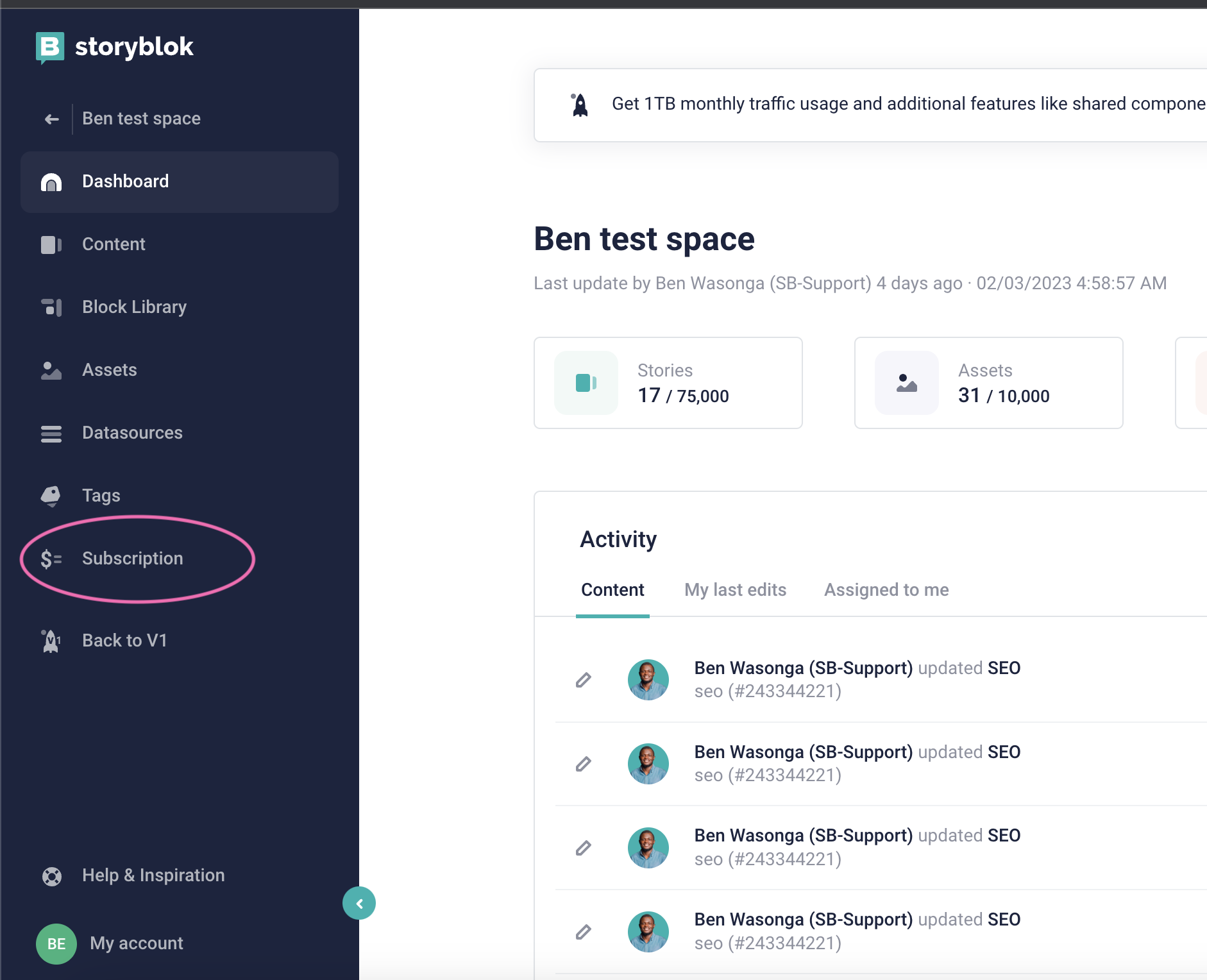
Task: Click the Subscription dollar icon
Action: (x=51, y=559)
